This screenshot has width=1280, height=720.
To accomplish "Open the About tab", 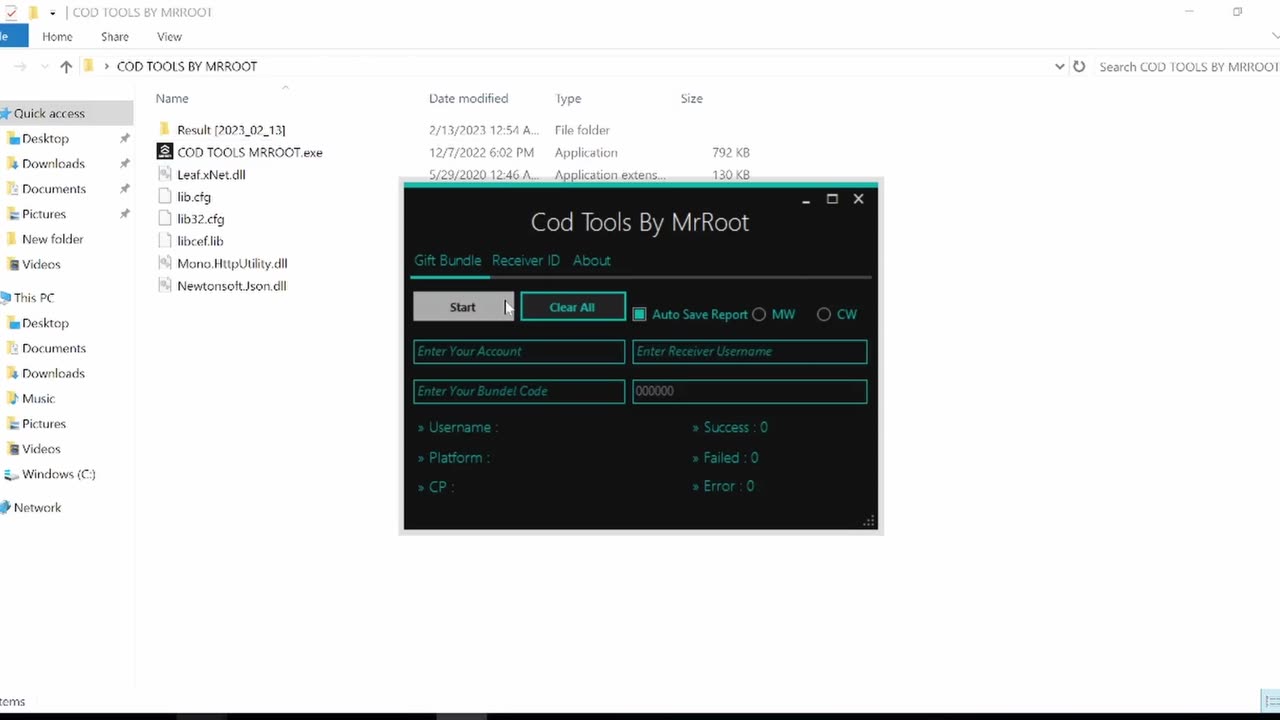I will [592, 260].
